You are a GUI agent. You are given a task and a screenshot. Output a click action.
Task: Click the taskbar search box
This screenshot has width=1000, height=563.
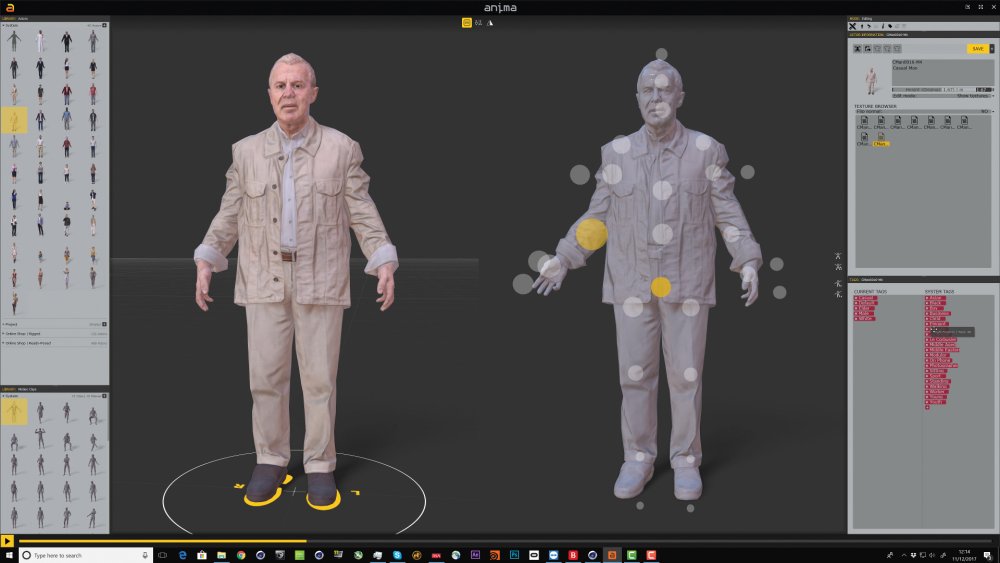85,555
